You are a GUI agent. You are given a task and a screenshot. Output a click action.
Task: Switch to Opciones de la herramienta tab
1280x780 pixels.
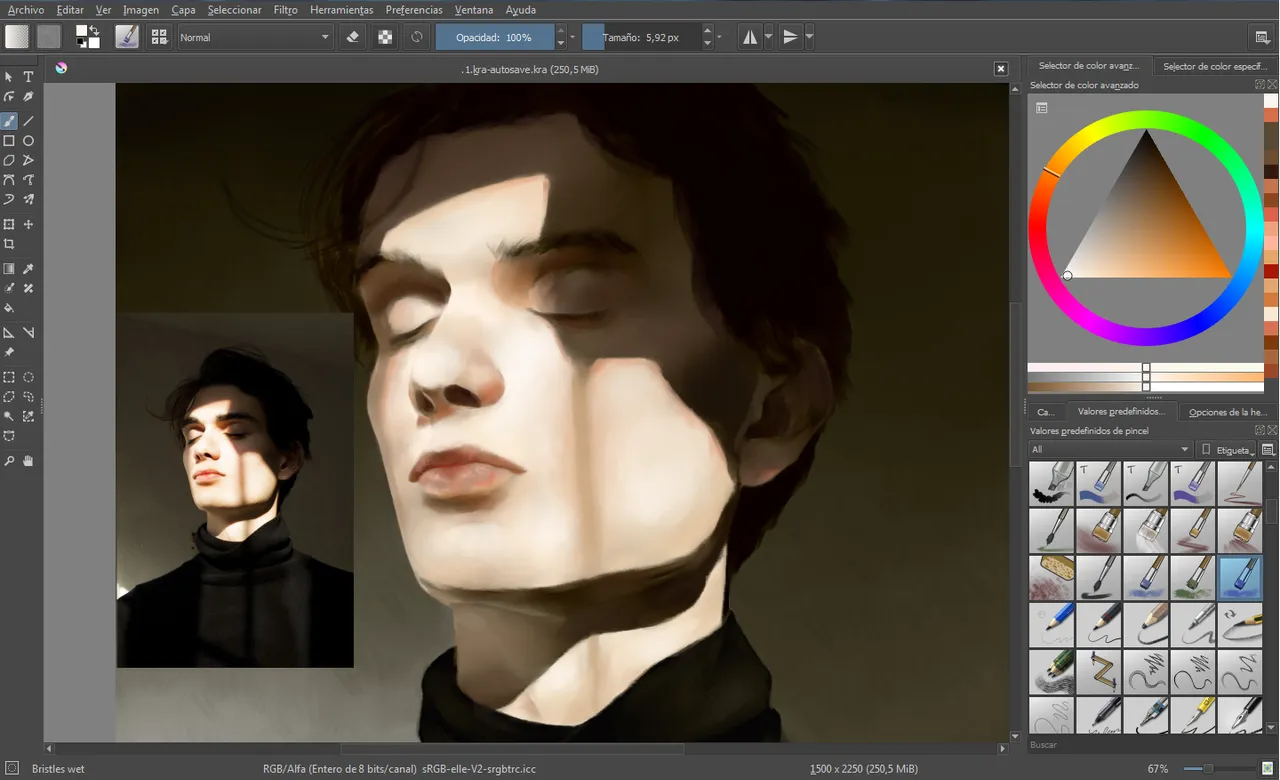pos(1227,412)
